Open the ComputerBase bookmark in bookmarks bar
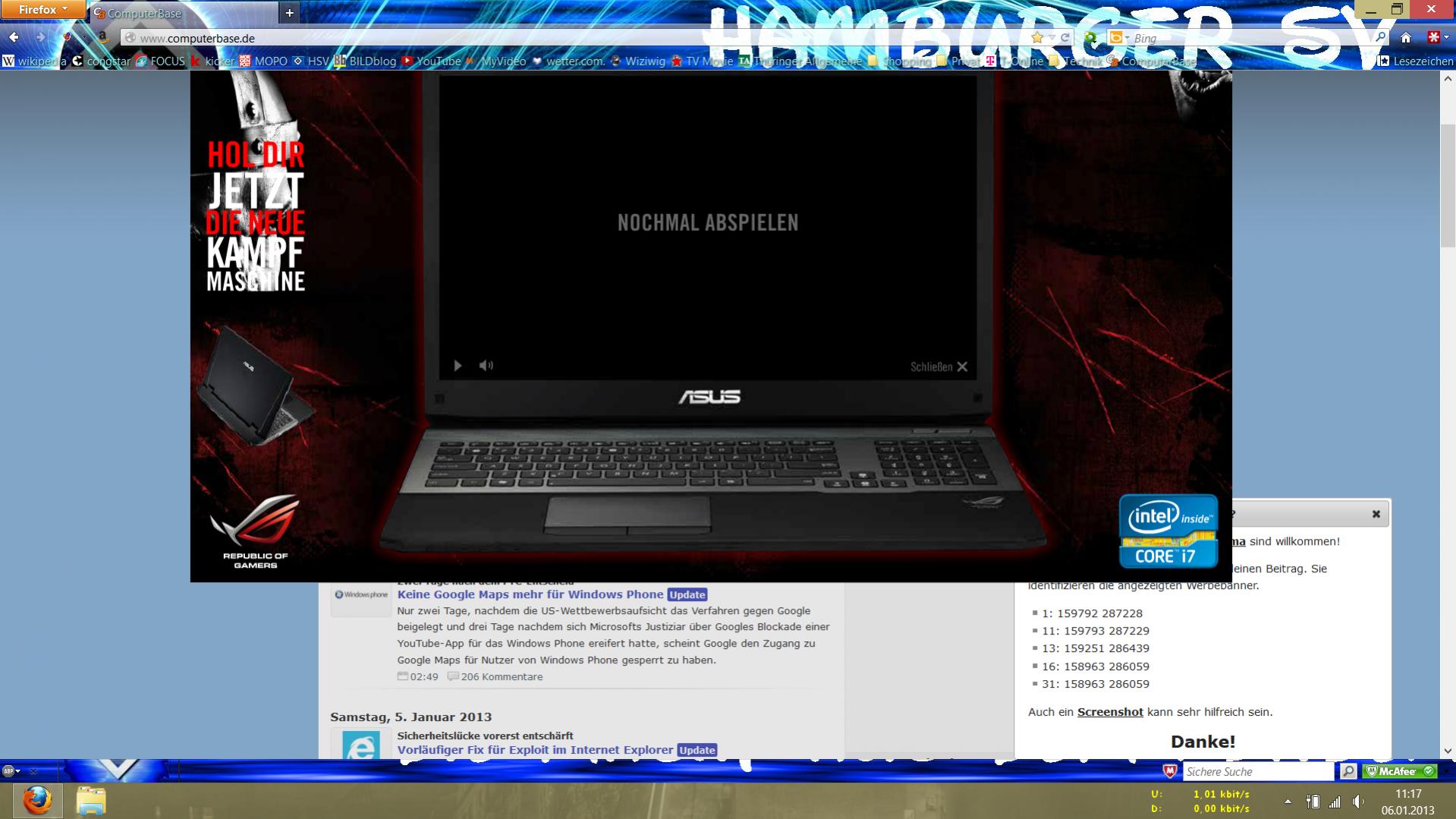This screenshot has height=819, width=1456. click(x=1150, y=61)
